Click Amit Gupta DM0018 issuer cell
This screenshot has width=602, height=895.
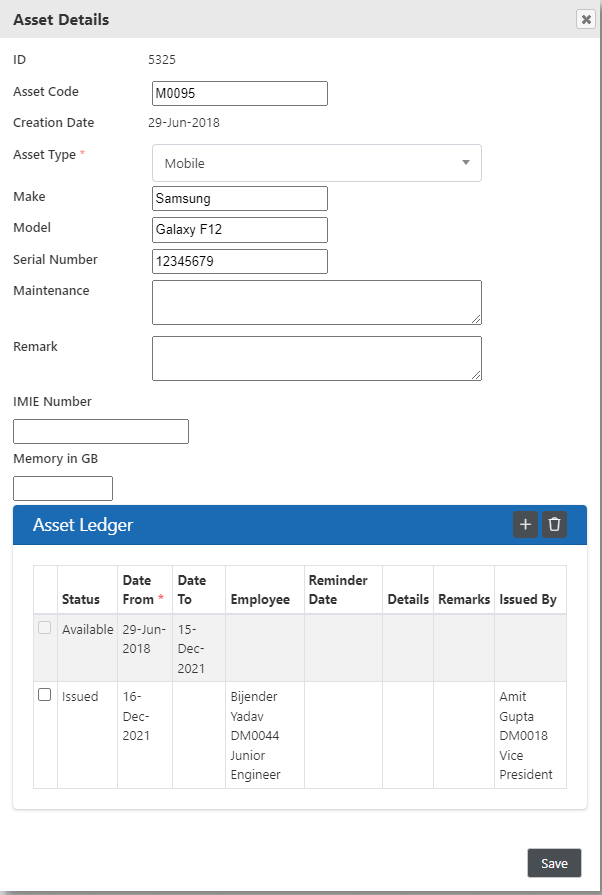(x=530, y=735)
